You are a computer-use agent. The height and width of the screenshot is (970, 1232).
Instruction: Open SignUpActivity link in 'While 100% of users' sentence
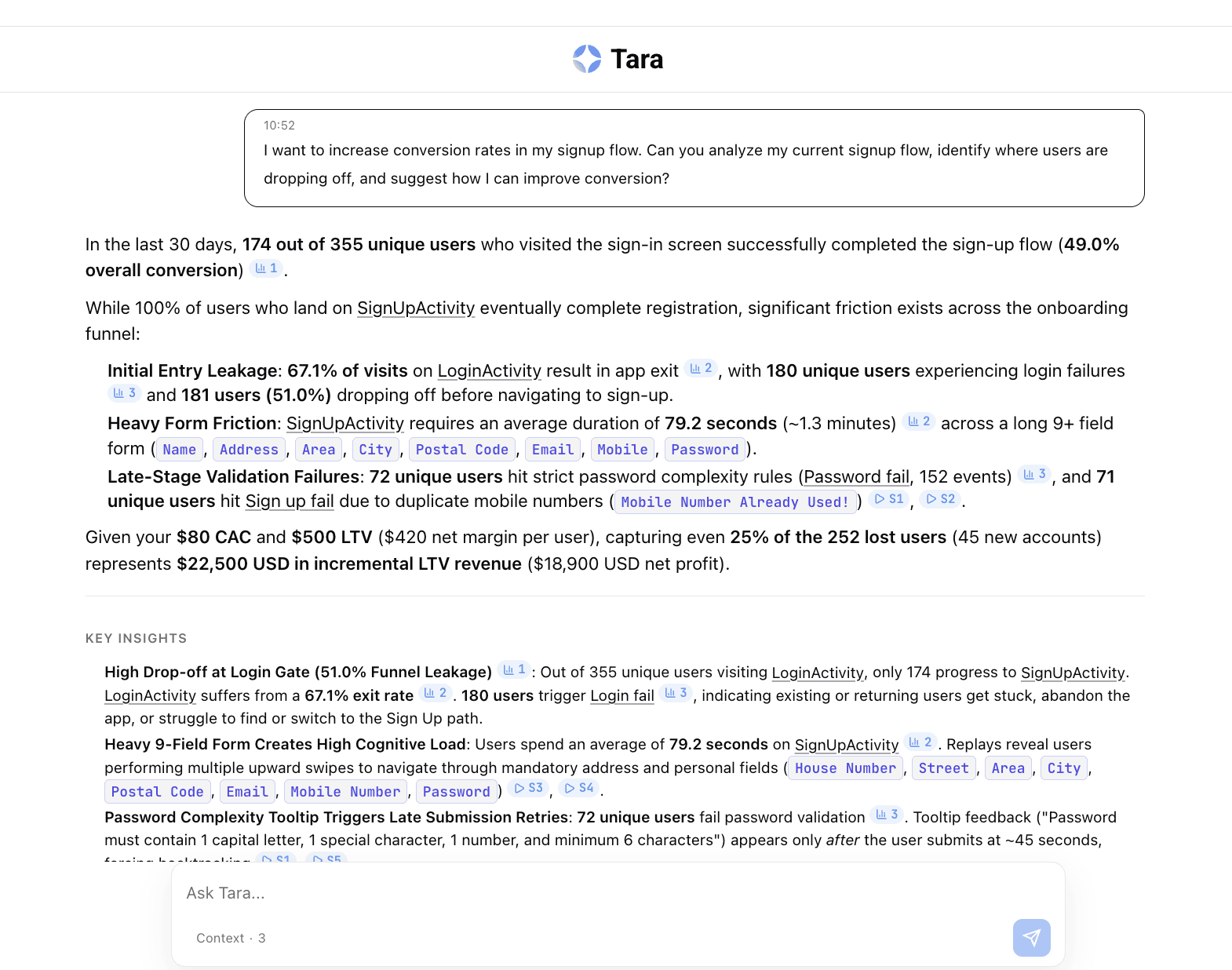coord(416,308)
